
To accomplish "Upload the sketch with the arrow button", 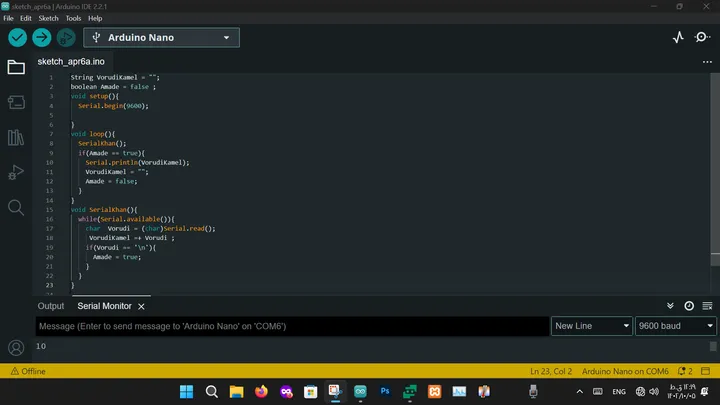I will 42,38.
